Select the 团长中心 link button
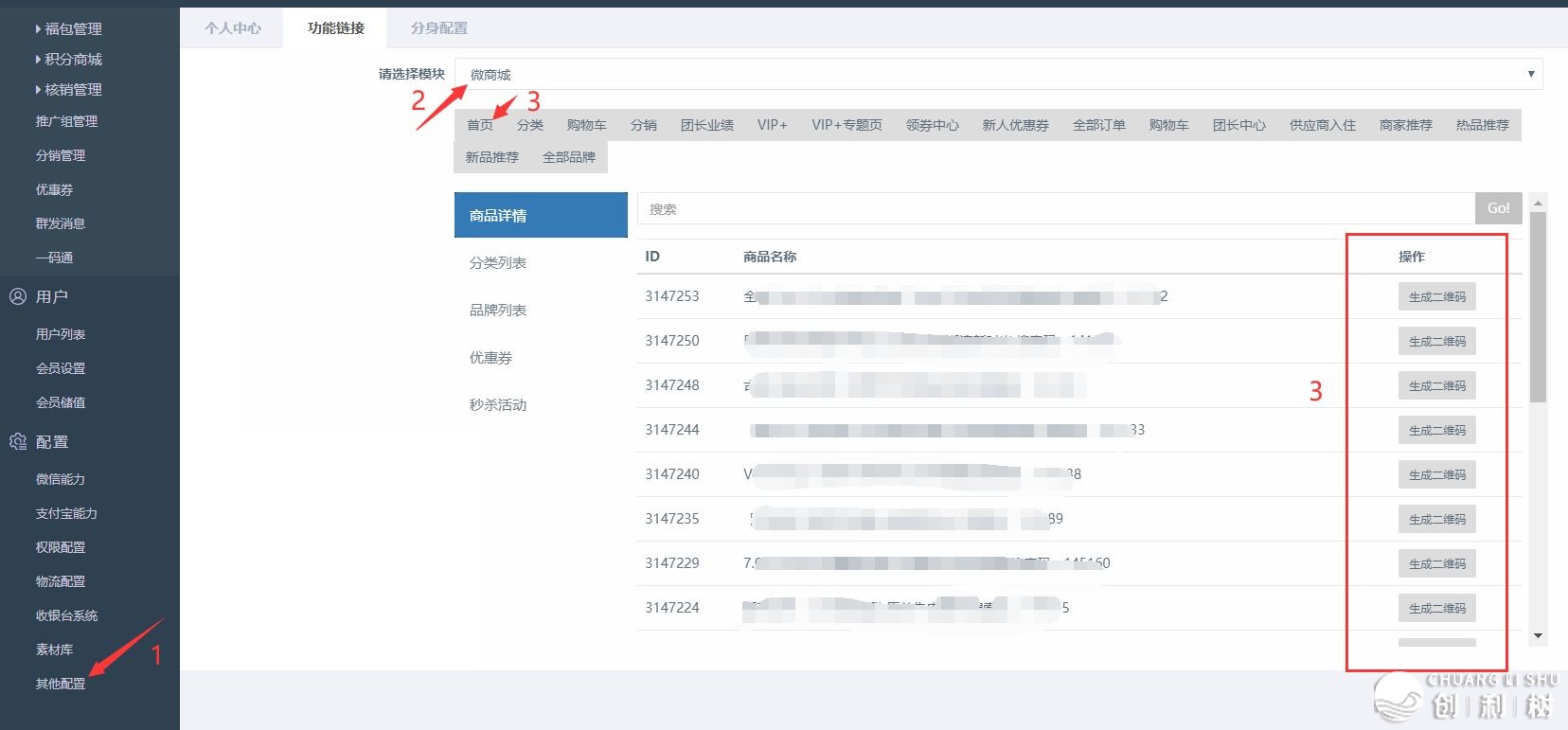Image resolution: width=1568 pixels, height=730 pixels. 1239,125
